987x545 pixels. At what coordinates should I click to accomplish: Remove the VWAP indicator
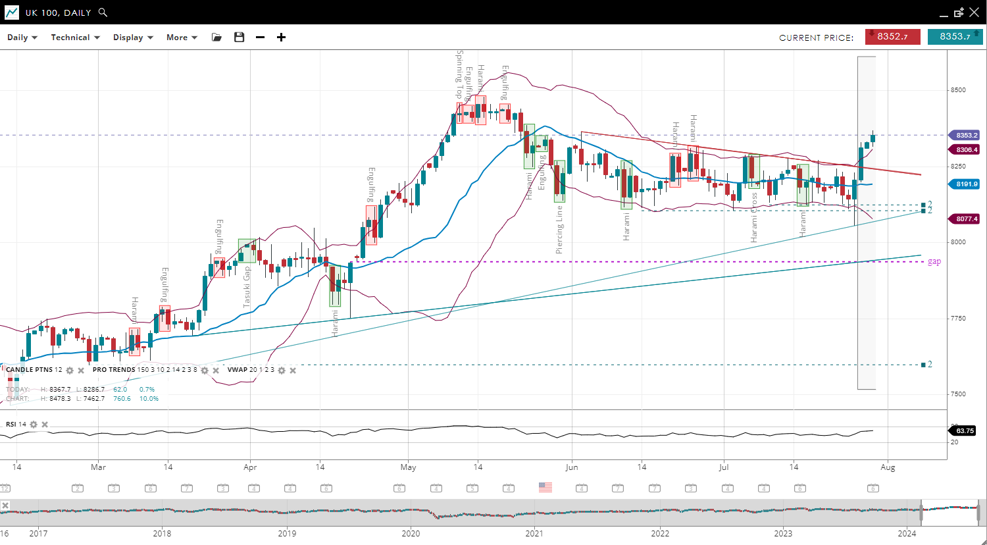[x=293, y=370]
